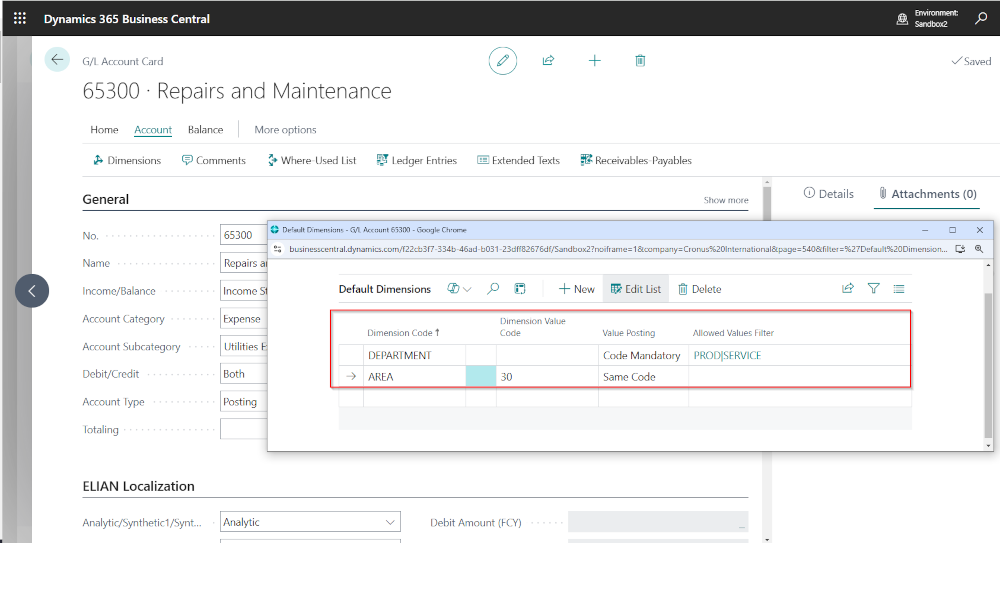Open the PROD|SERVICE allowed values link
1000x600 pixels.
727,355
